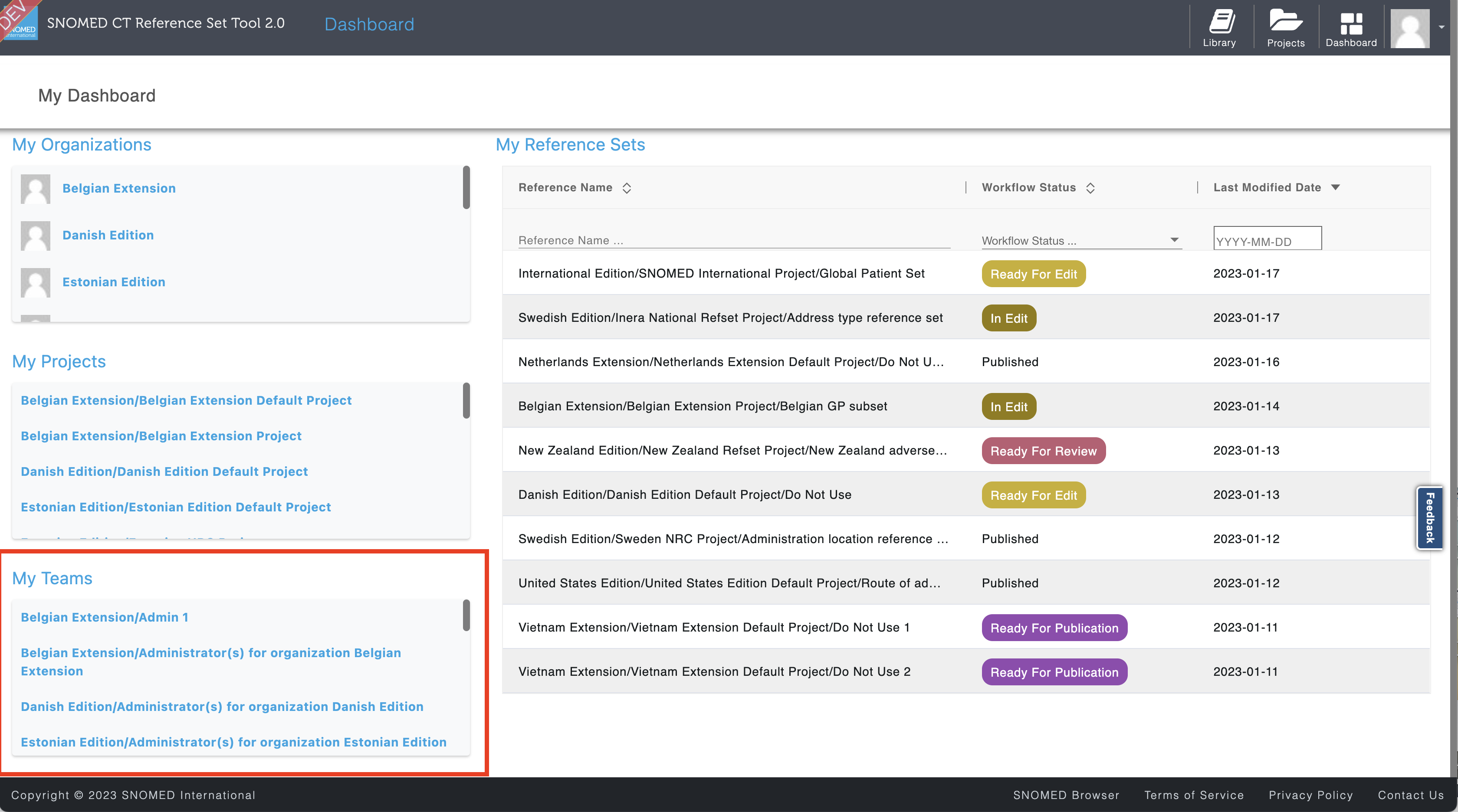Click the Ready For Review badge
The height and width of the screenshot is (812, 1458).
point(1043,451)
